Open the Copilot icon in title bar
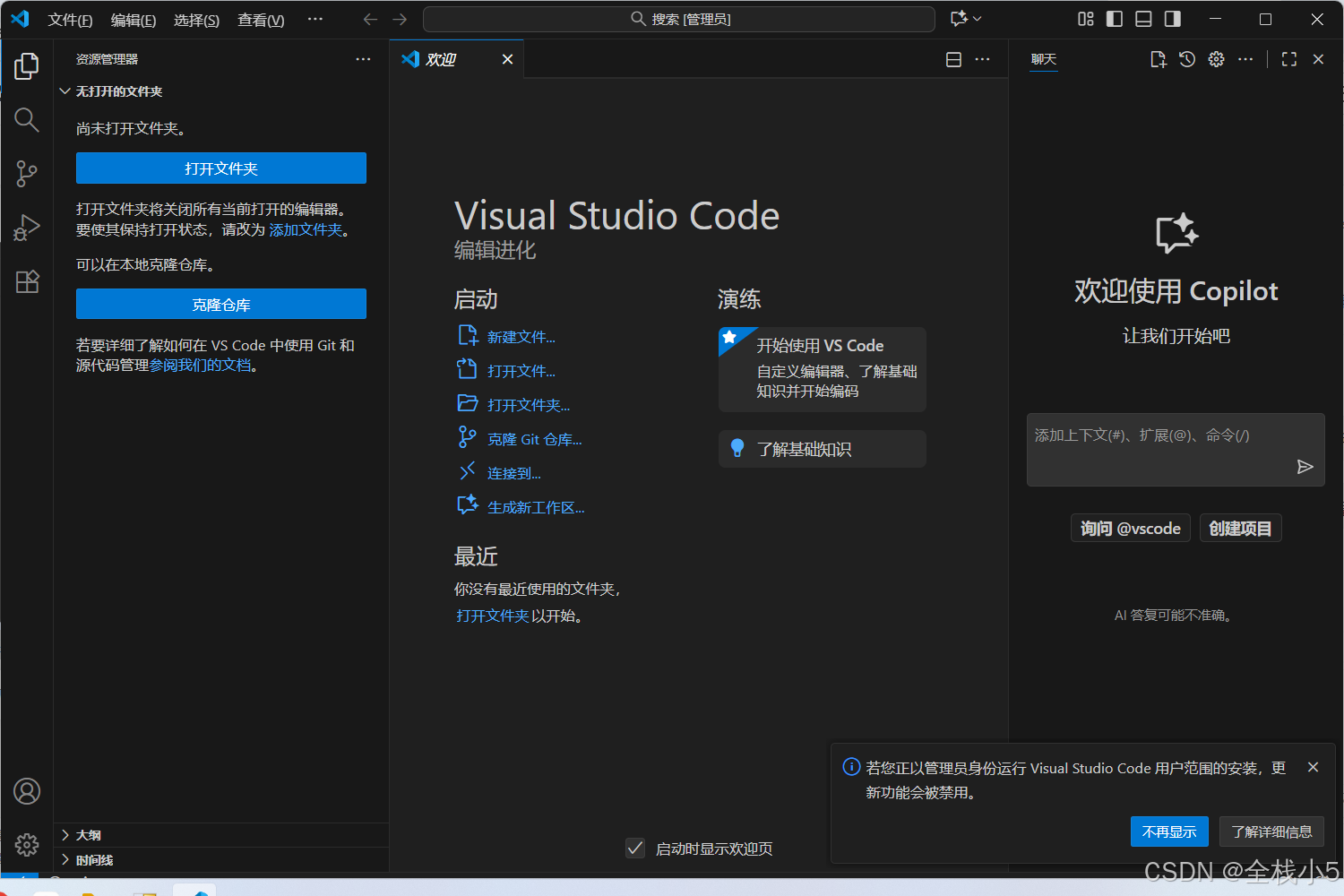 click(959, 19)
